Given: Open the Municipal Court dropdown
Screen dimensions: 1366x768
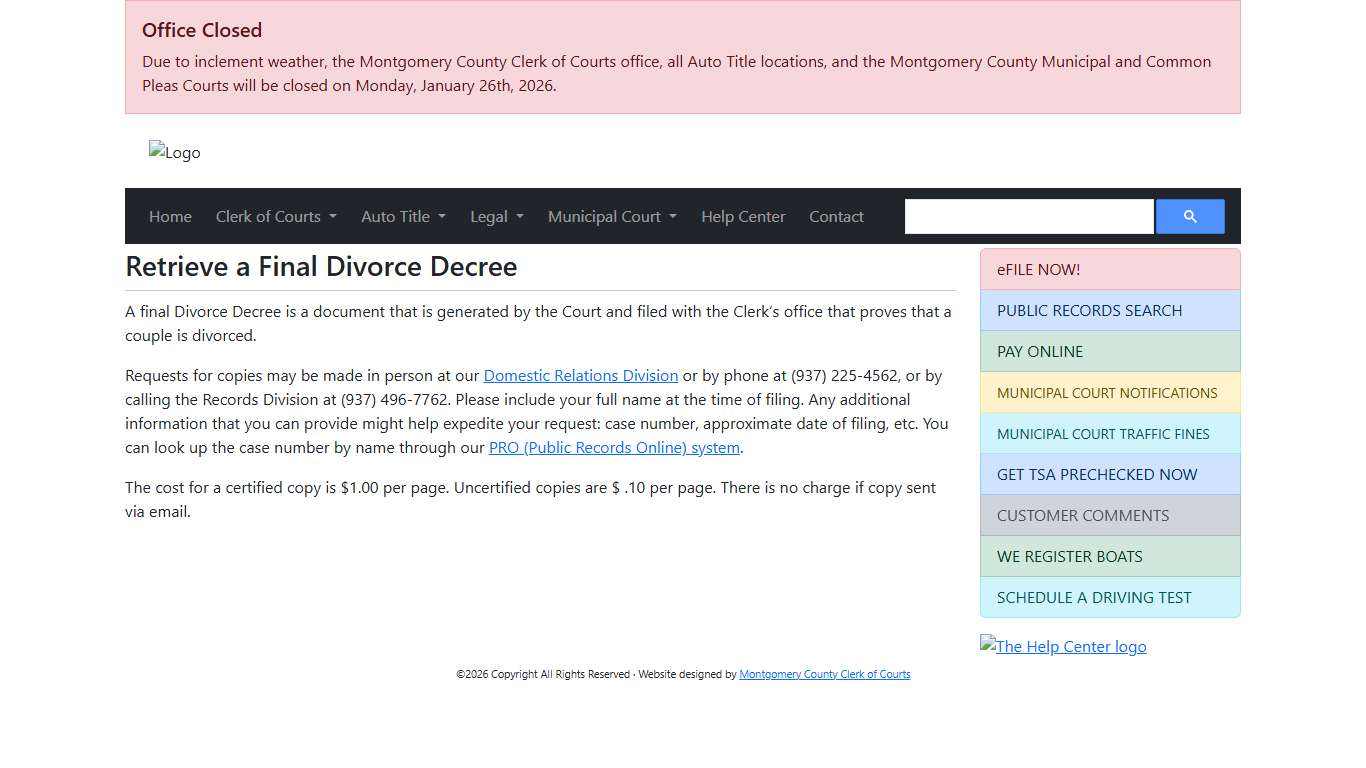Looking at the screenshot, I should coord(612,217).
